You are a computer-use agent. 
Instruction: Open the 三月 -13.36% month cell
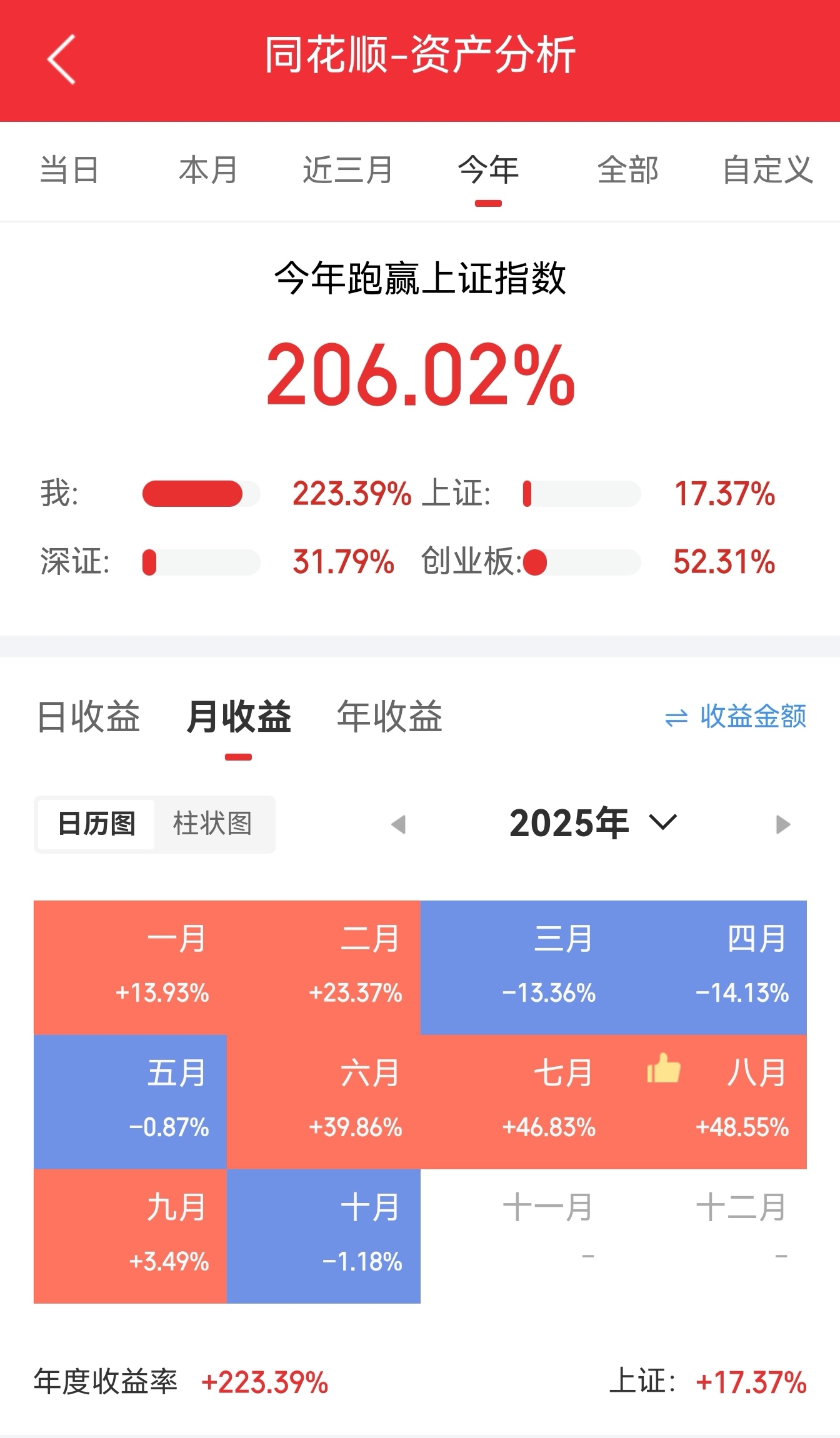(517, 967)
